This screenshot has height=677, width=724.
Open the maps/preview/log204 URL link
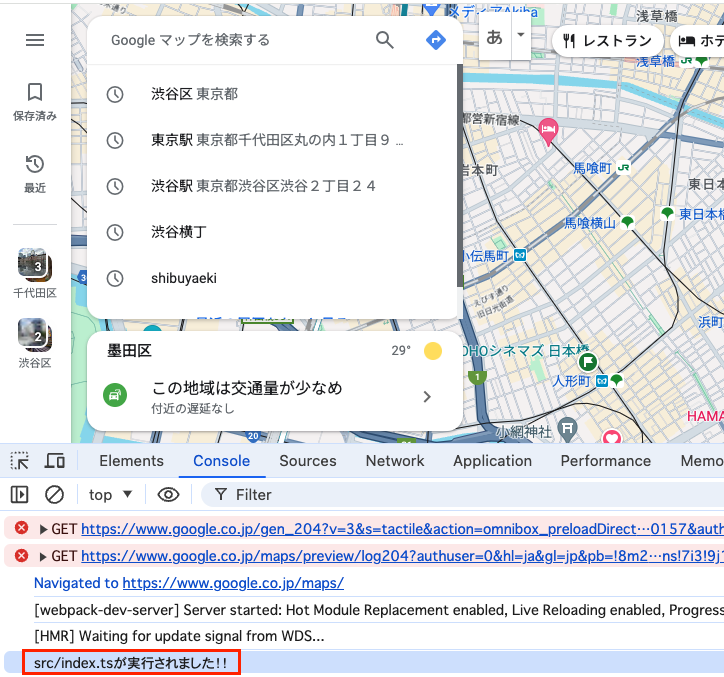(402, 556)
